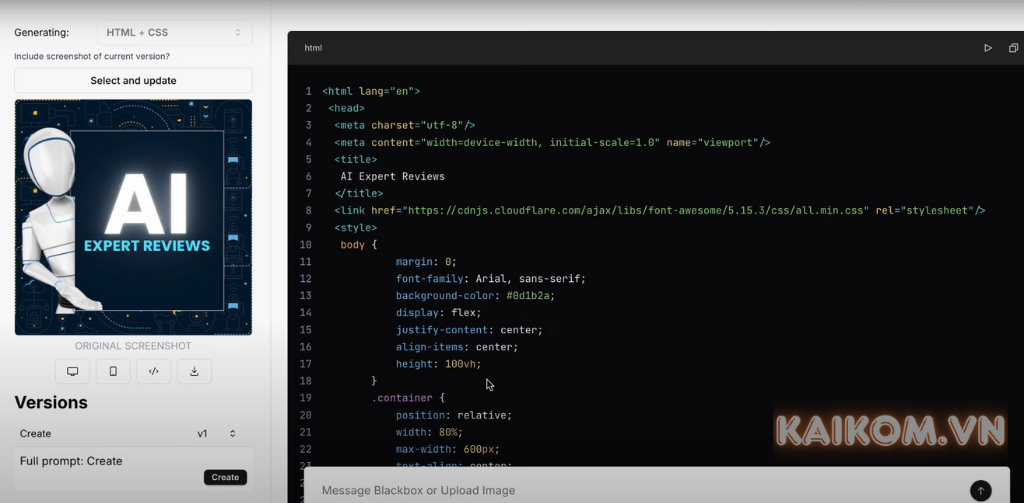Click the margin: 0 line
The height and width of the screenshot is (503, 1024).
(x=426, y=261)
